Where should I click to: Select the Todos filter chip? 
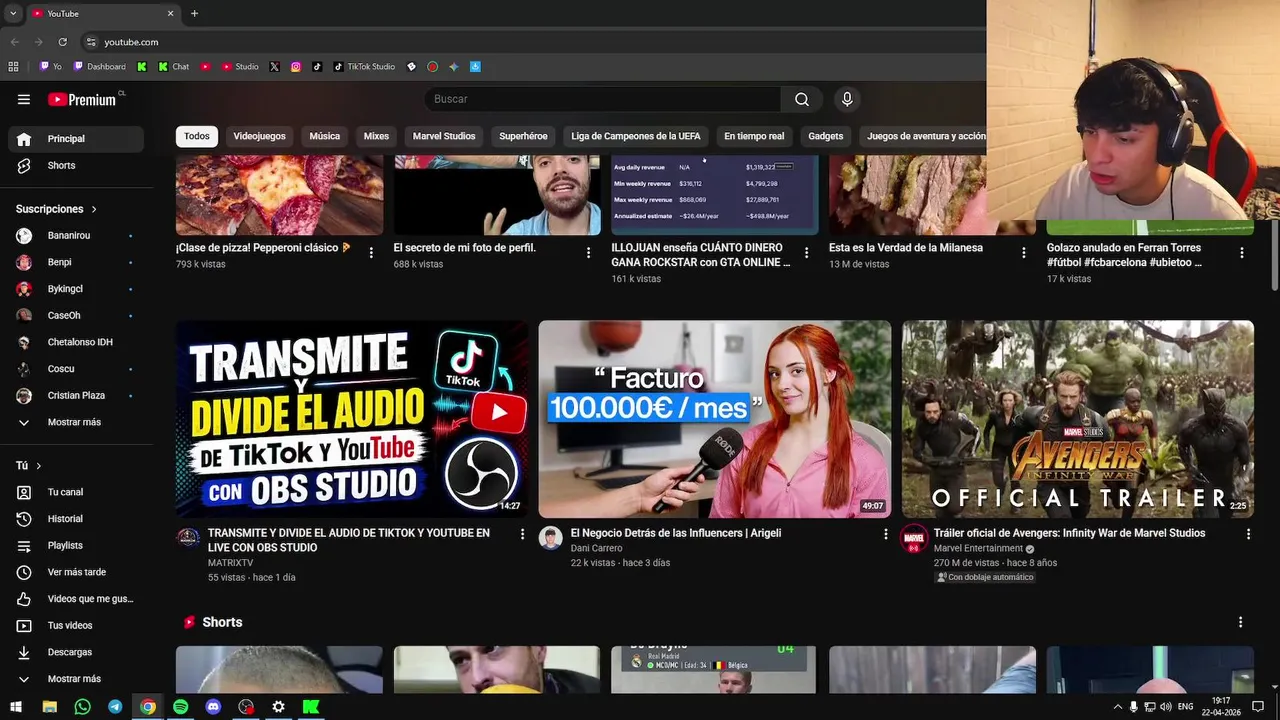(x=197, y=136)
